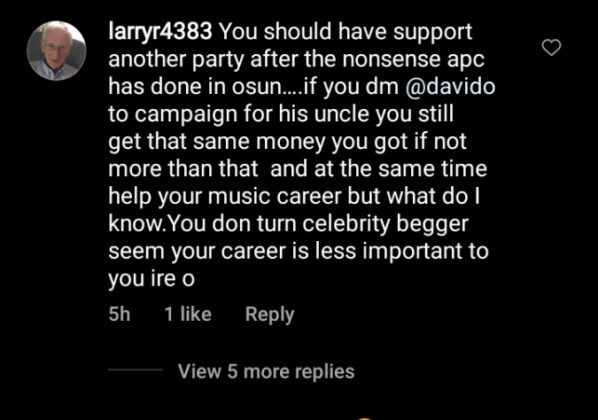Reply to larryr4383's comment

click(270, 315)
